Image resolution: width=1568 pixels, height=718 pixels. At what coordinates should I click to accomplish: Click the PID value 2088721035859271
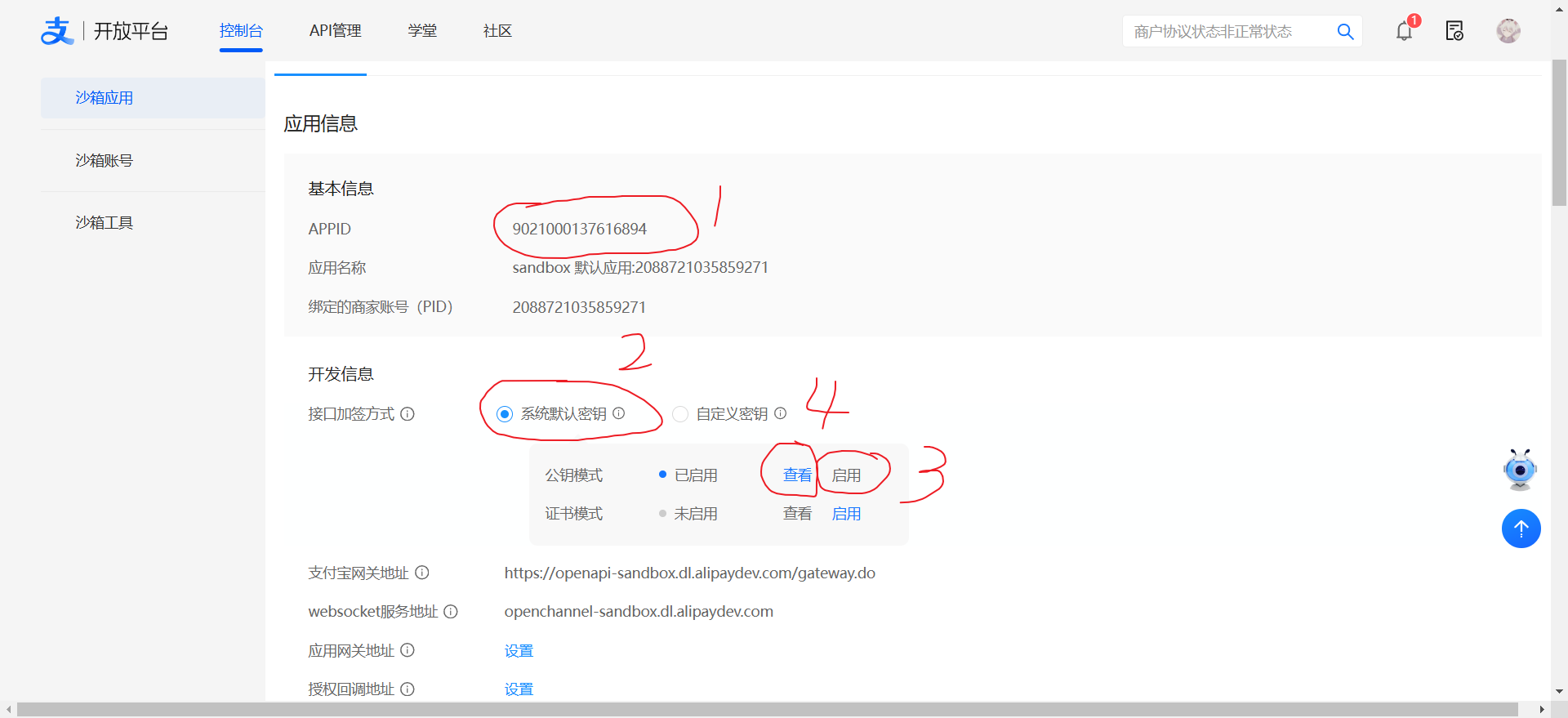pyautogui.click(x=579, y=307)
